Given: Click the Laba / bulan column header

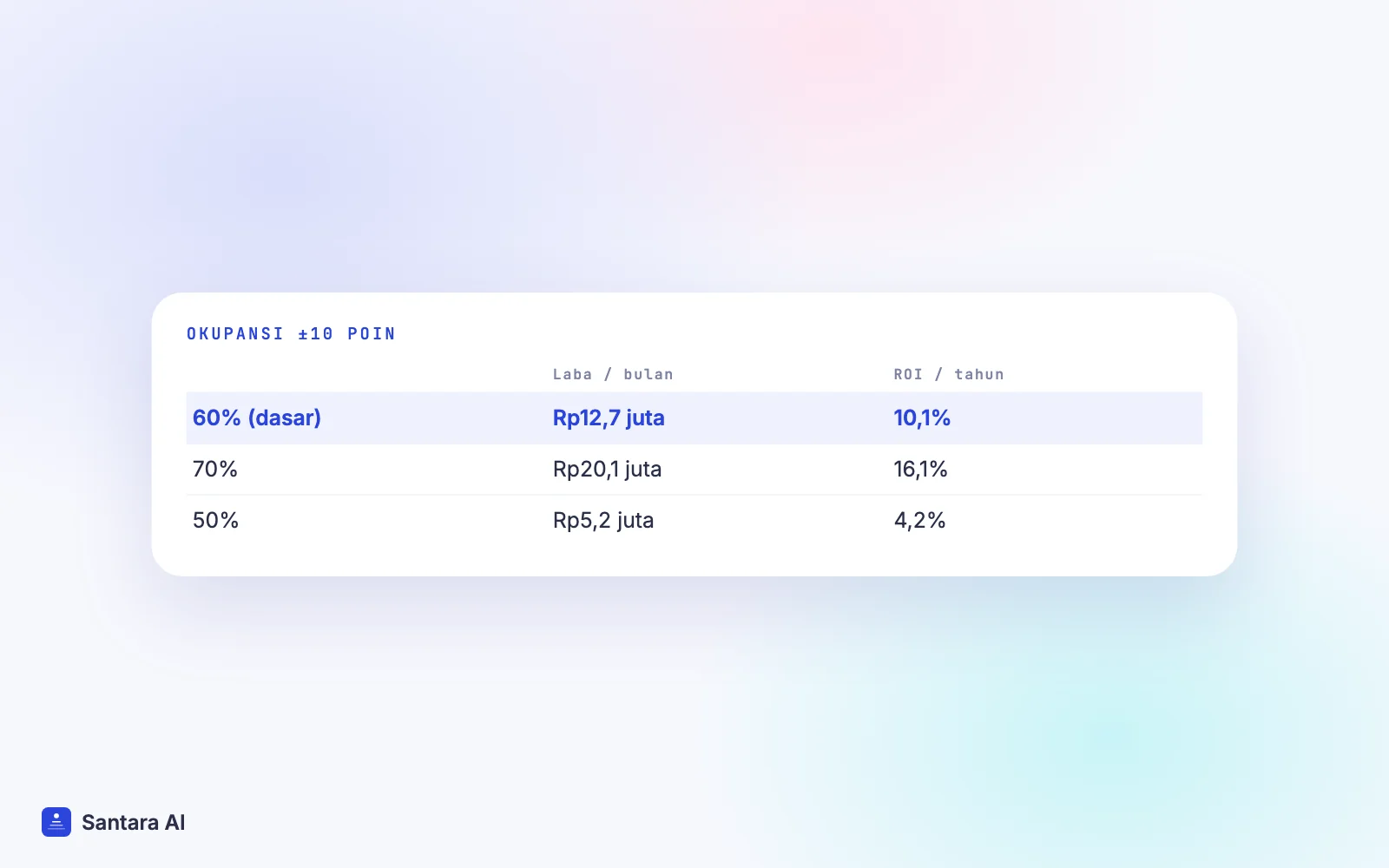Looking at the screenshot, I should click(x=613, y=374).
